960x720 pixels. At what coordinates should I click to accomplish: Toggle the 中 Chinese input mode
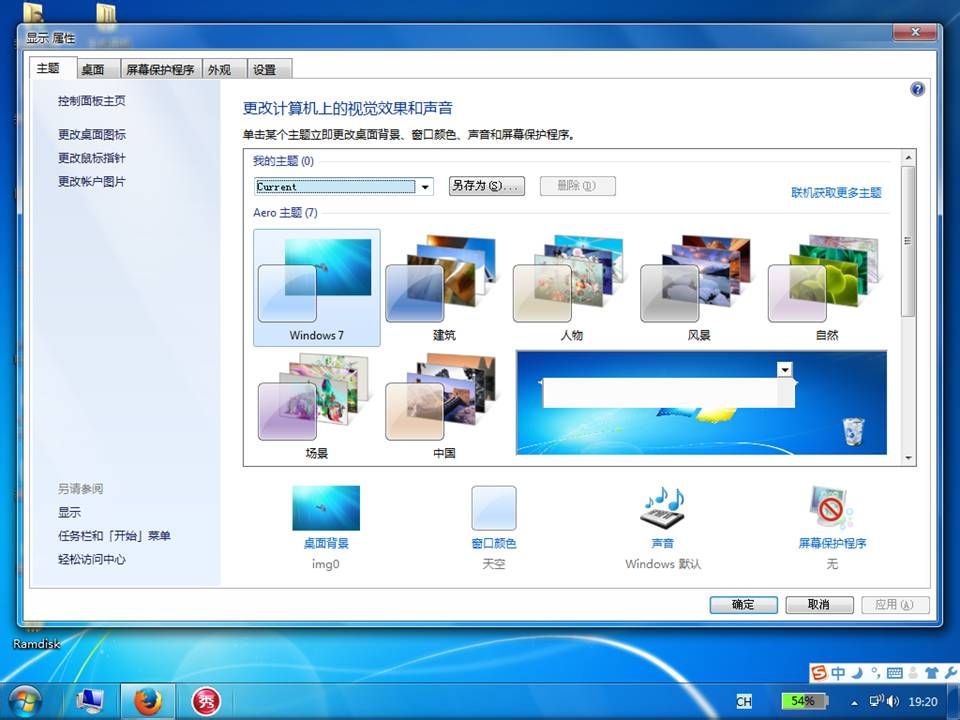click(838, 673)
